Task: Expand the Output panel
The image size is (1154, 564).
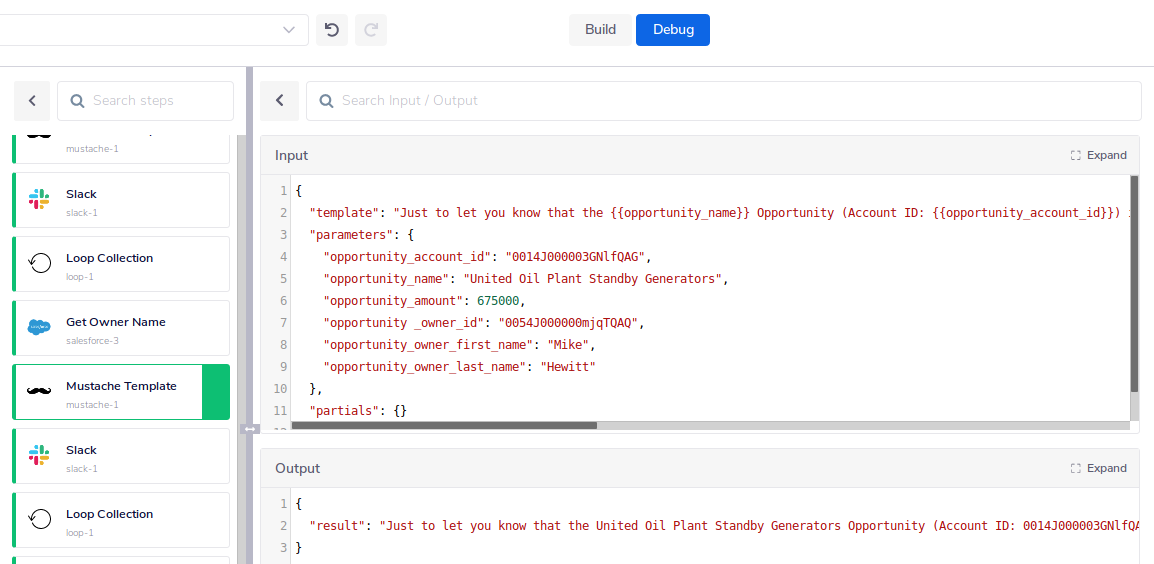Action: (x=1098, y=468)
